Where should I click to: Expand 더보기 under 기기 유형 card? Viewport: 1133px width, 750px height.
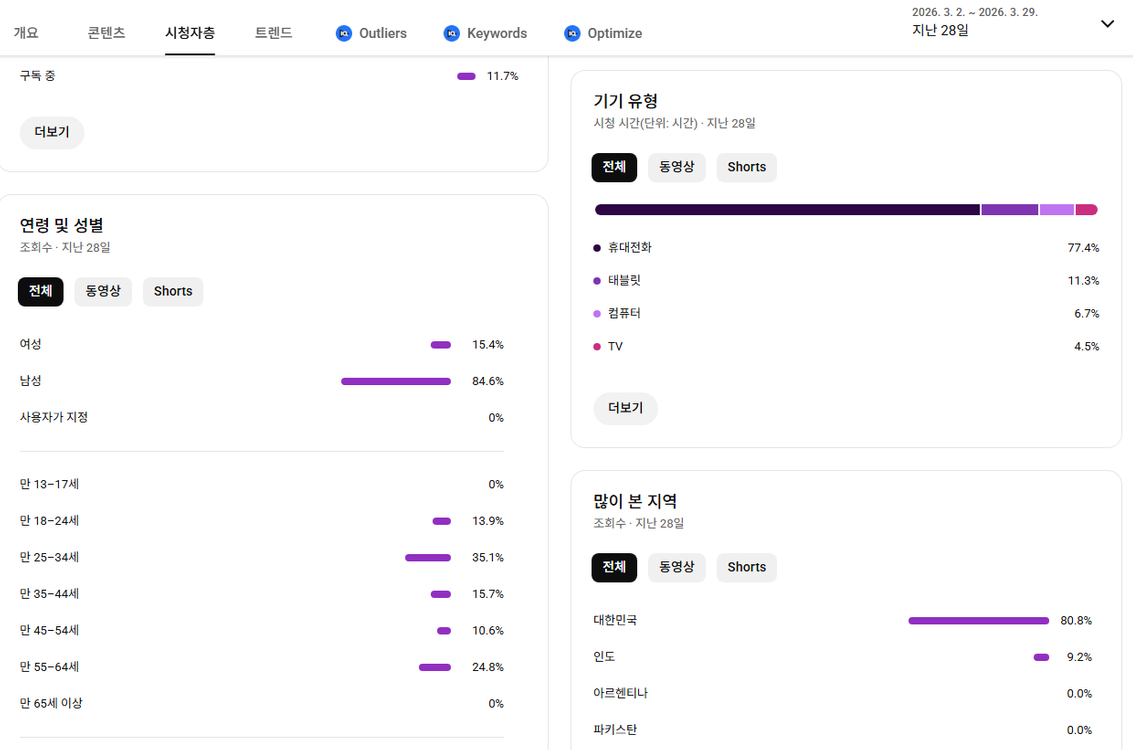pyautogui.click(x=625, y=408)
